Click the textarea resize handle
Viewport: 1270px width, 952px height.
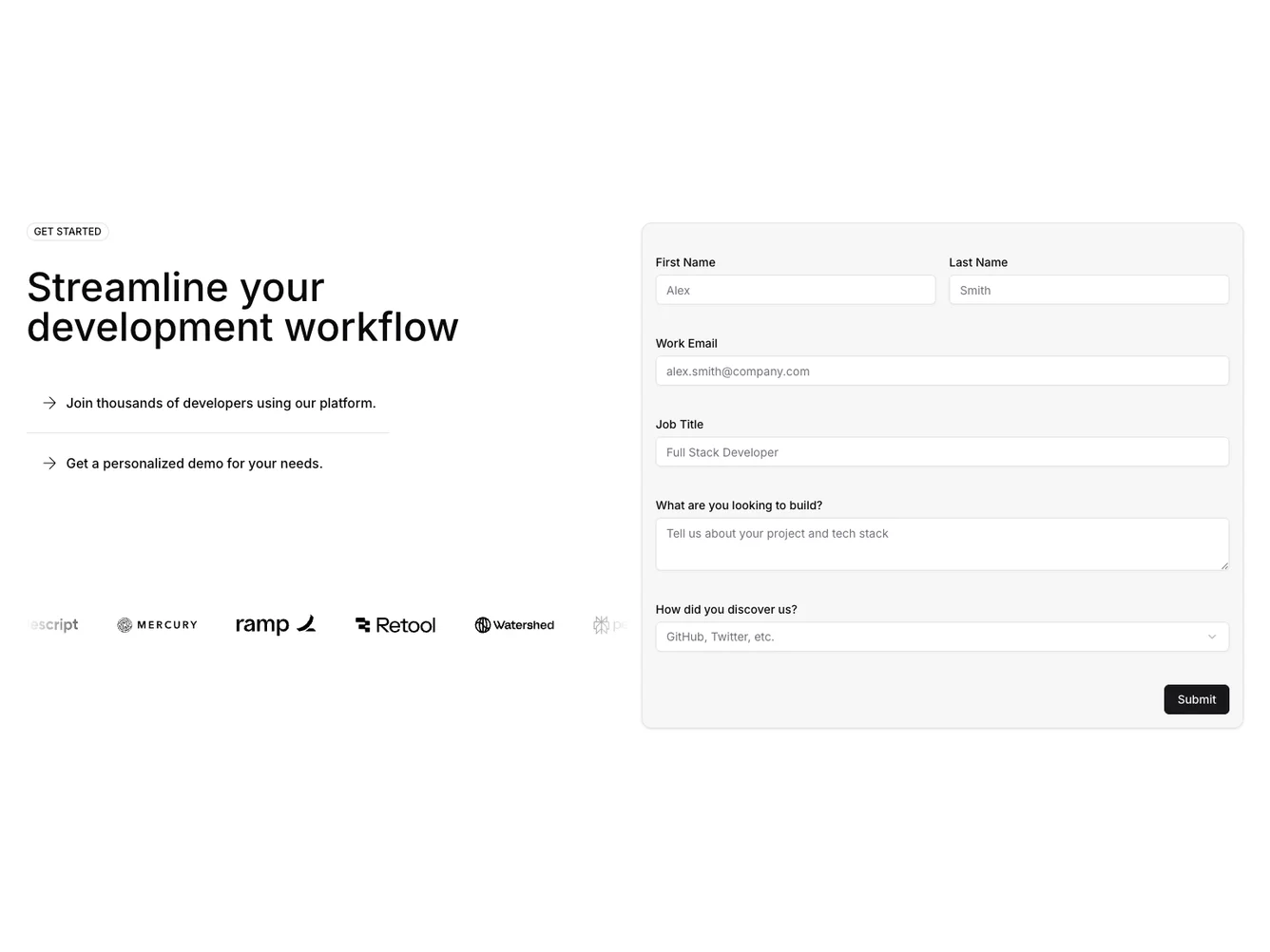tap(1223, 565)
